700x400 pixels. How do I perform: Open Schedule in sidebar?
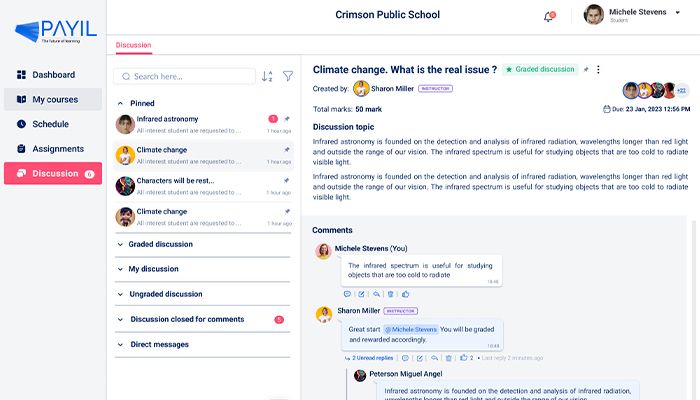53,124
